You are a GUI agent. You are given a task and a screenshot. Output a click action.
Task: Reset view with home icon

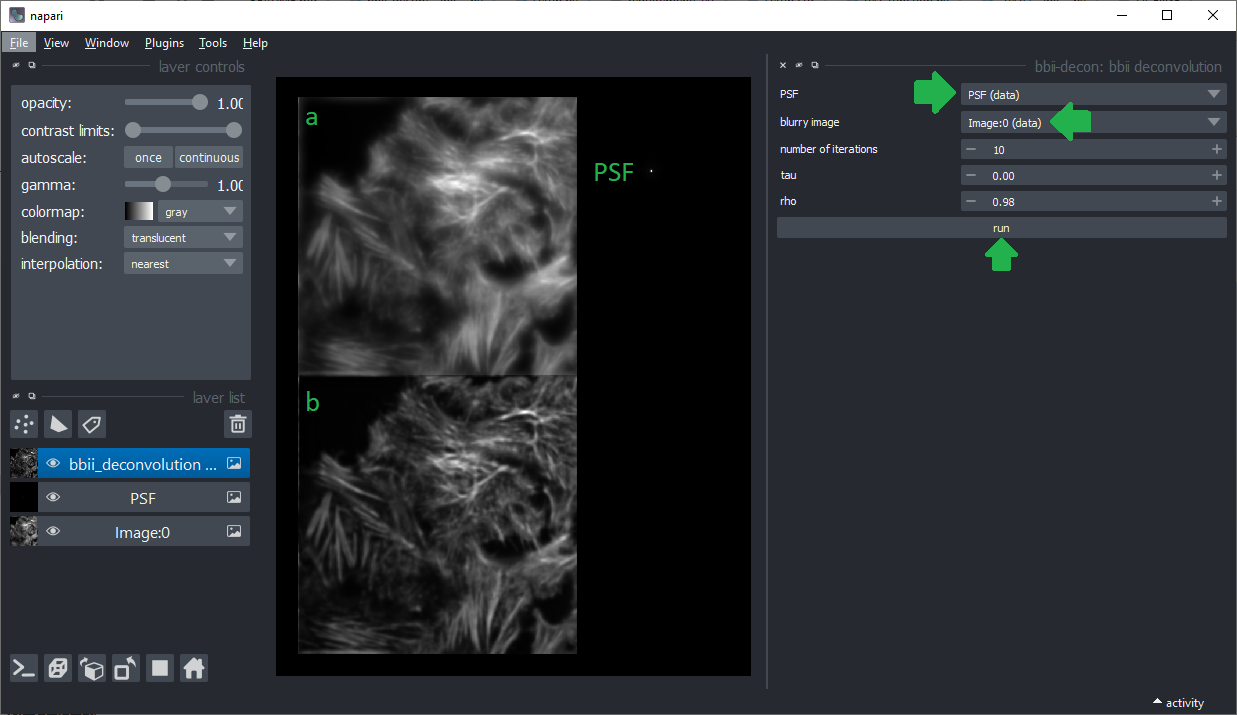(194, 669)
